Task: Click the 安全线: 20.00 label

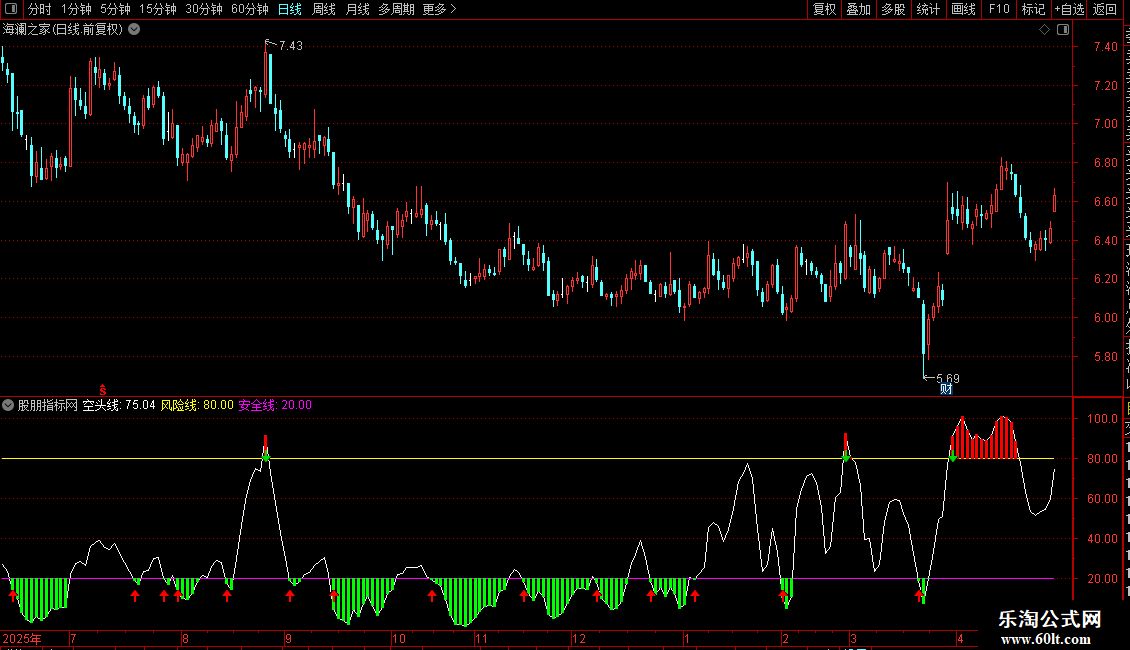Action: coord(275,405)
